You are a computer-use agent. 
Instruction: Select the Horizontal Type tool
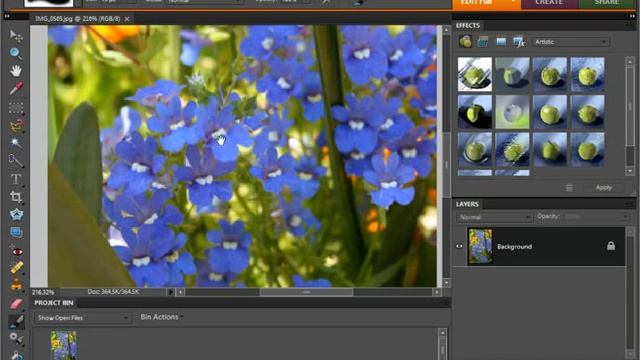(16, 179)
